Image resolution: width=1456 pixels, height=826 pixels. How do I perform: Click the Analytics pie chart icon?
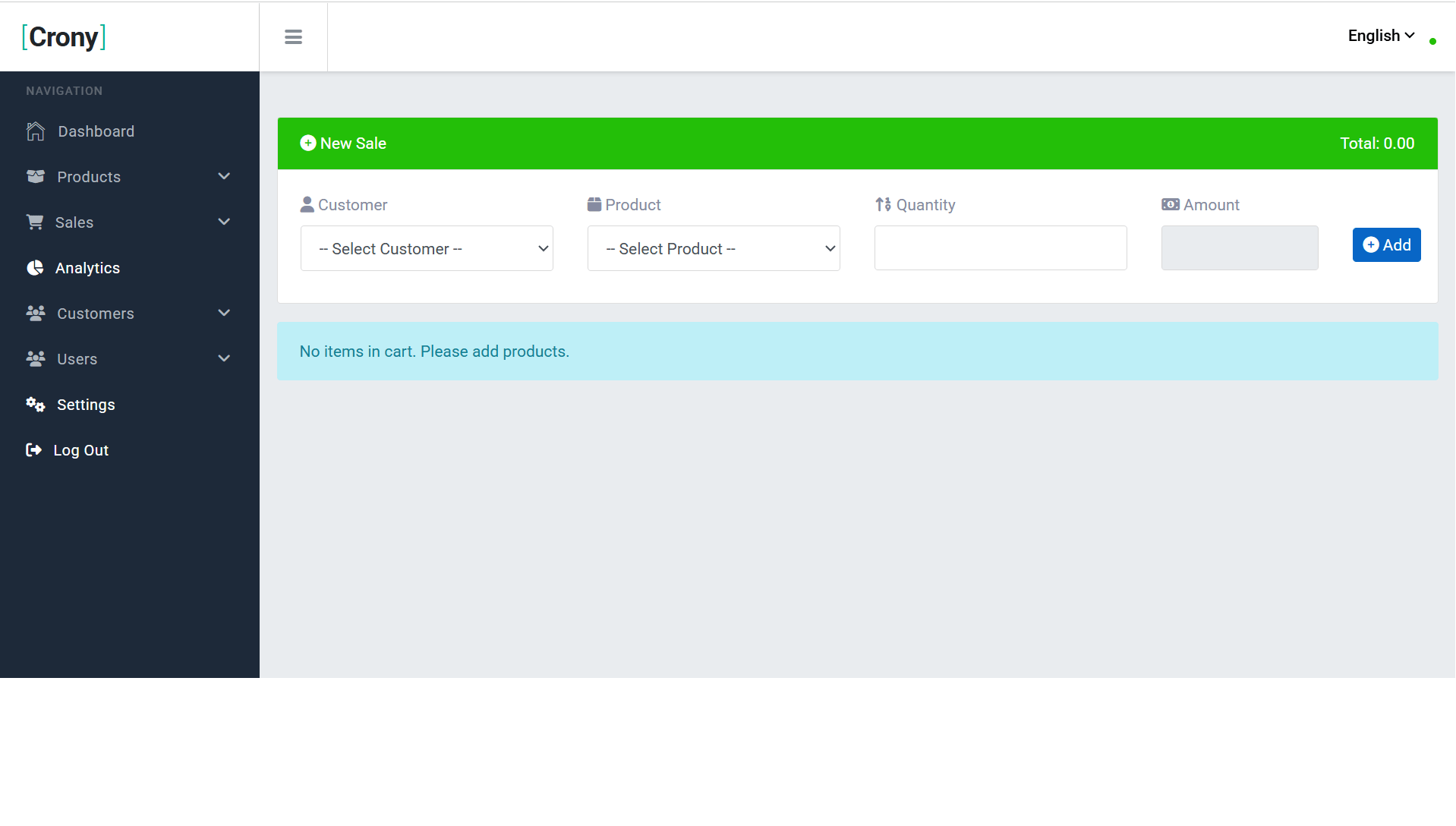[x=35, y=267]
